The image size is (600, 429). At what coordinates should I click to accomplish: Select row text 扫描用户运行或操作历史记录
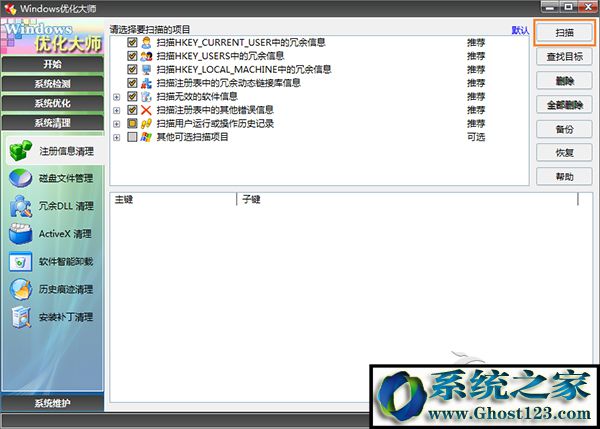coord(215,123)
